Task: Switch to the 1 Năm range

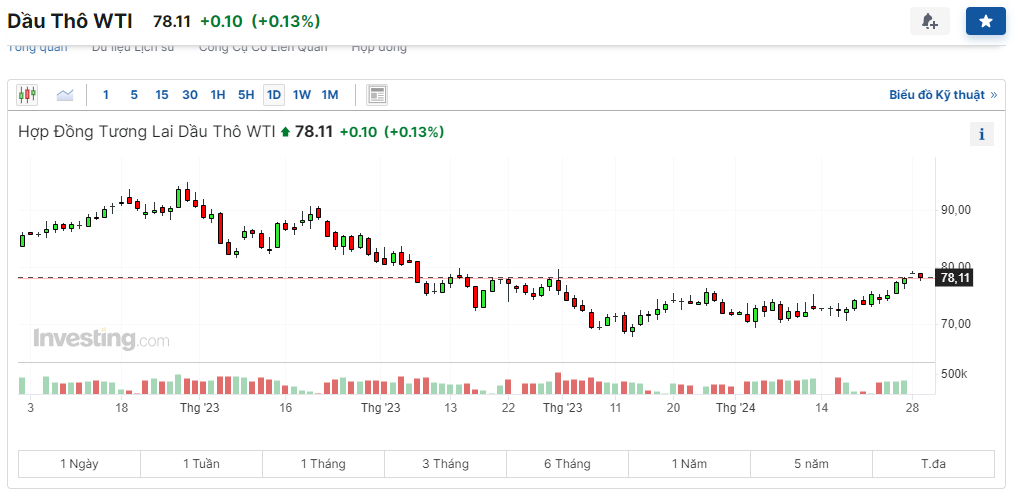Action: 689,464
